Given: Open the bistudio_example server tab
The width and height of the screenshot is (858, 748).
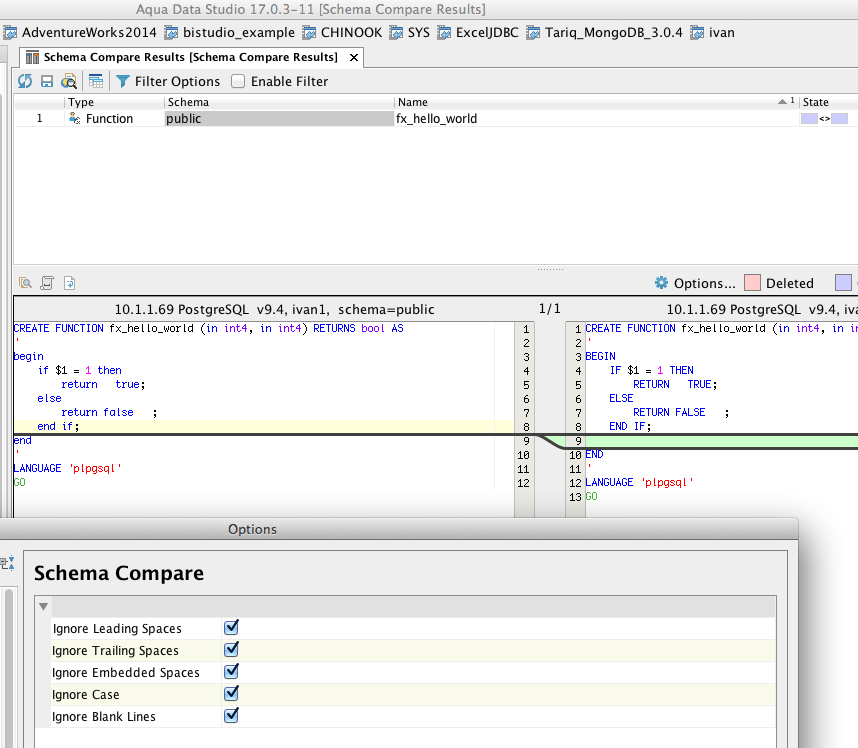Looking at the screenshot, I should click(x=229, y=33).
